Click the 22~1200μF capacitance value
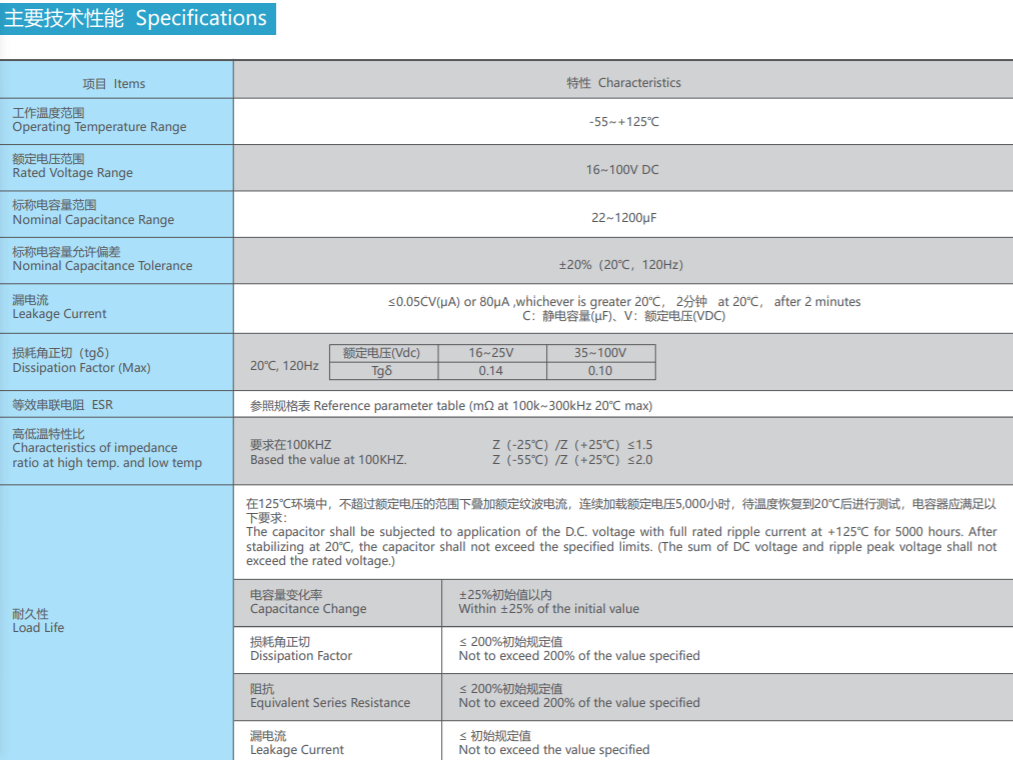The height and width of the screenshot is (760, 1013). 623,217
